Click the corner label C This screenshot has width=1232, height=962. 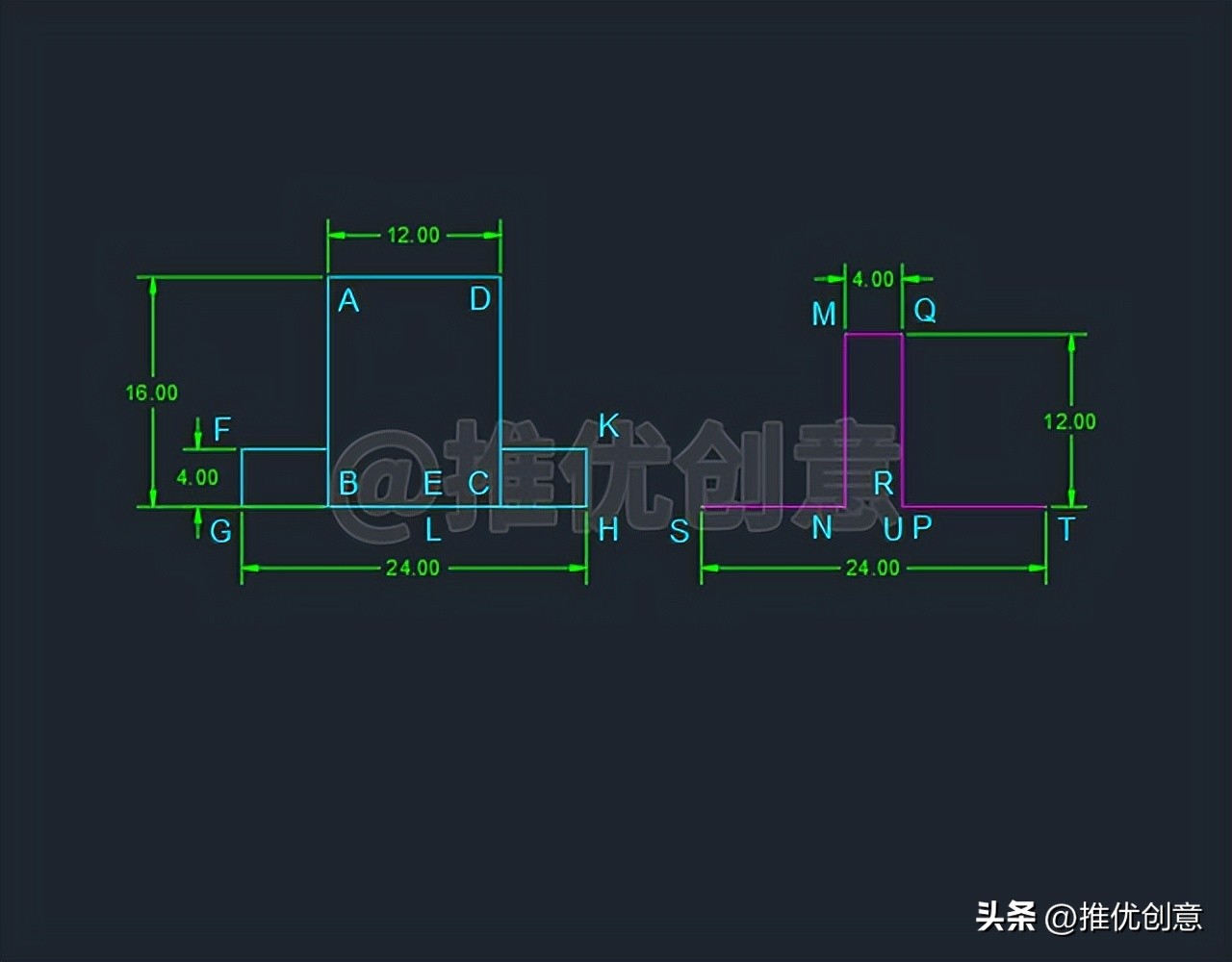pyautogui.click(x=478, y=483)
